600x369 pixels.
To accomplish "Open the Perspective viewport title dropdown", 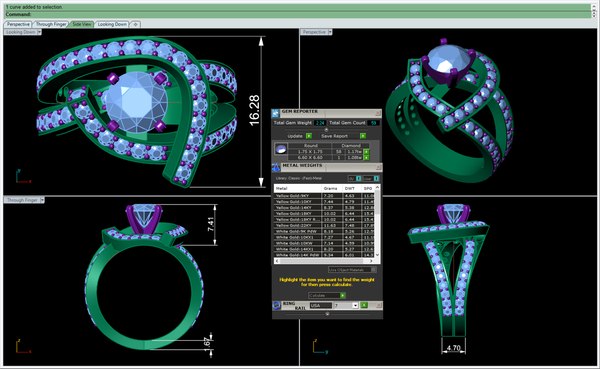I will (330, 32).
